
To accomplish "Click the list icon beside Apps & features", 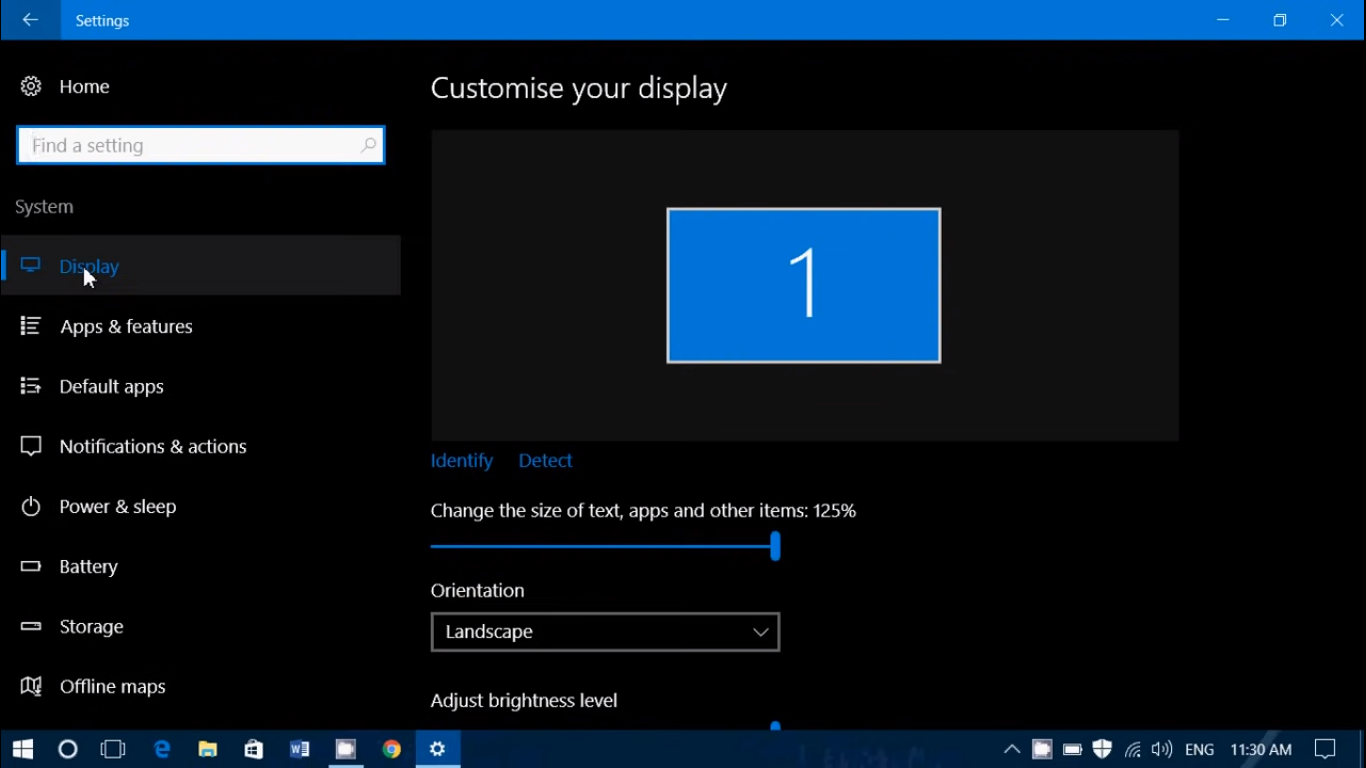I will pos(31,326).
